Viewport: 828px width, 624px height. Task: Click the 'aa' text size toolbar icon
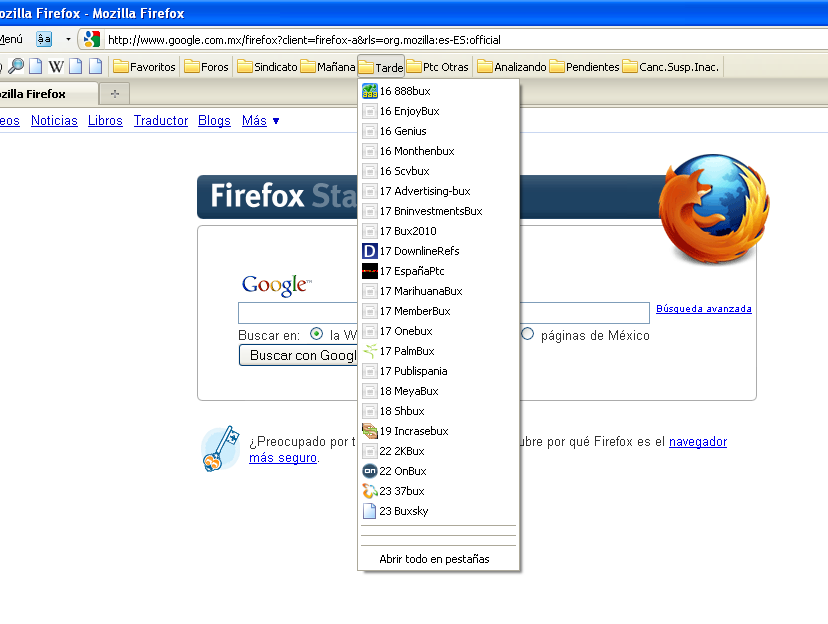point(44,39)
